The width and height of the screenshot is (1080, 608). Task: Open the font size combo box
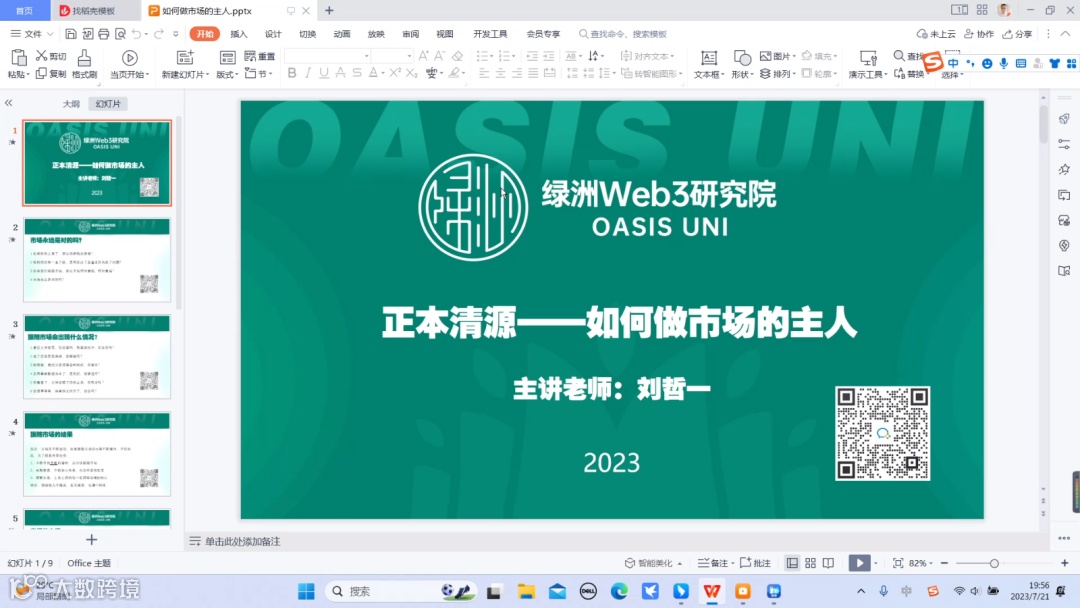393,56
